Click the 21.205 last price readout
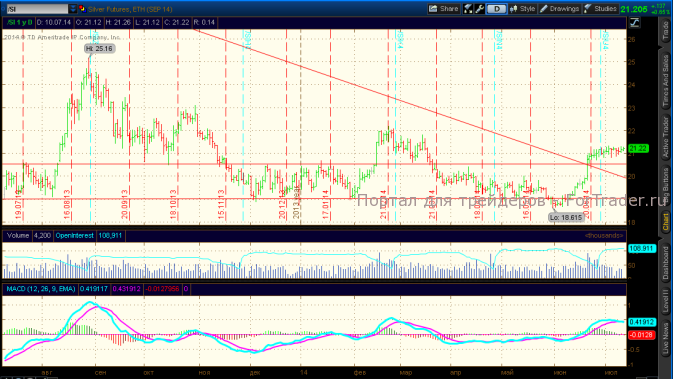This screenshot has height=379, width=673. 634,9
